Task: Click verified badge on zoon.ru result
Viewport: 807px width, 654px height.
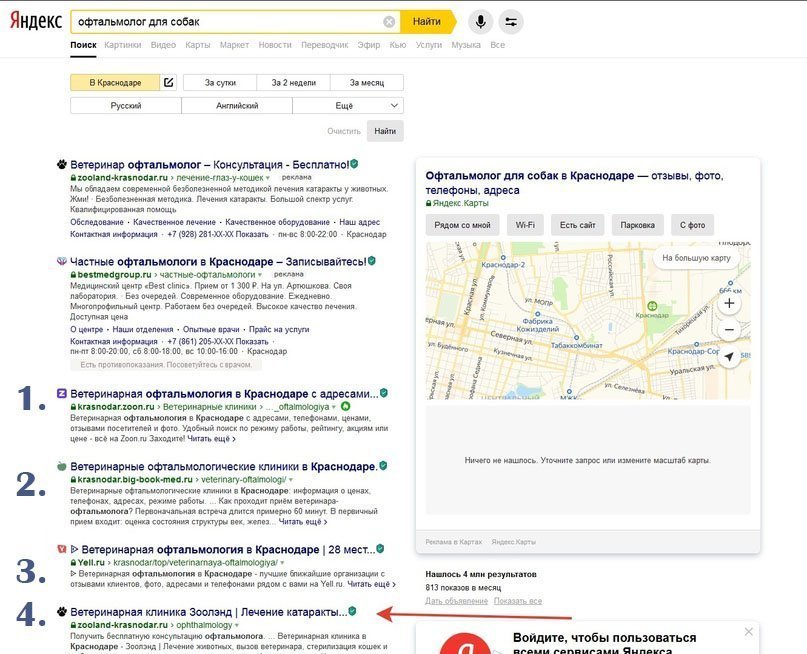Action: [x=383, y=393]
